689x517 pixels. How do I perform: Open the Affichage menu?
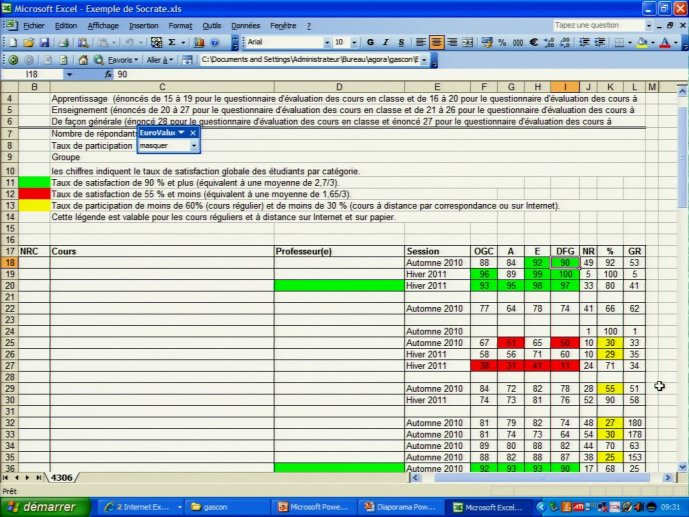pos(103,26)
